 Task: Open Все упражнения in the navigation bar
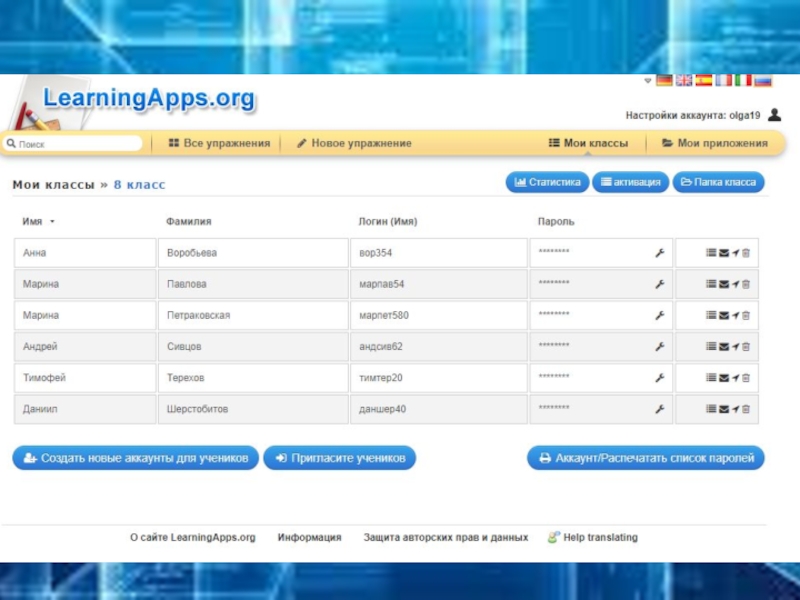[x=219, y=144]
